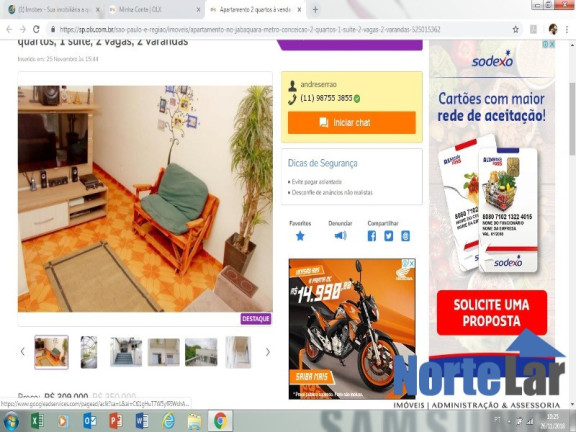
Task: Show next thumbnails with right arrow
Action: tap(267, 352)
